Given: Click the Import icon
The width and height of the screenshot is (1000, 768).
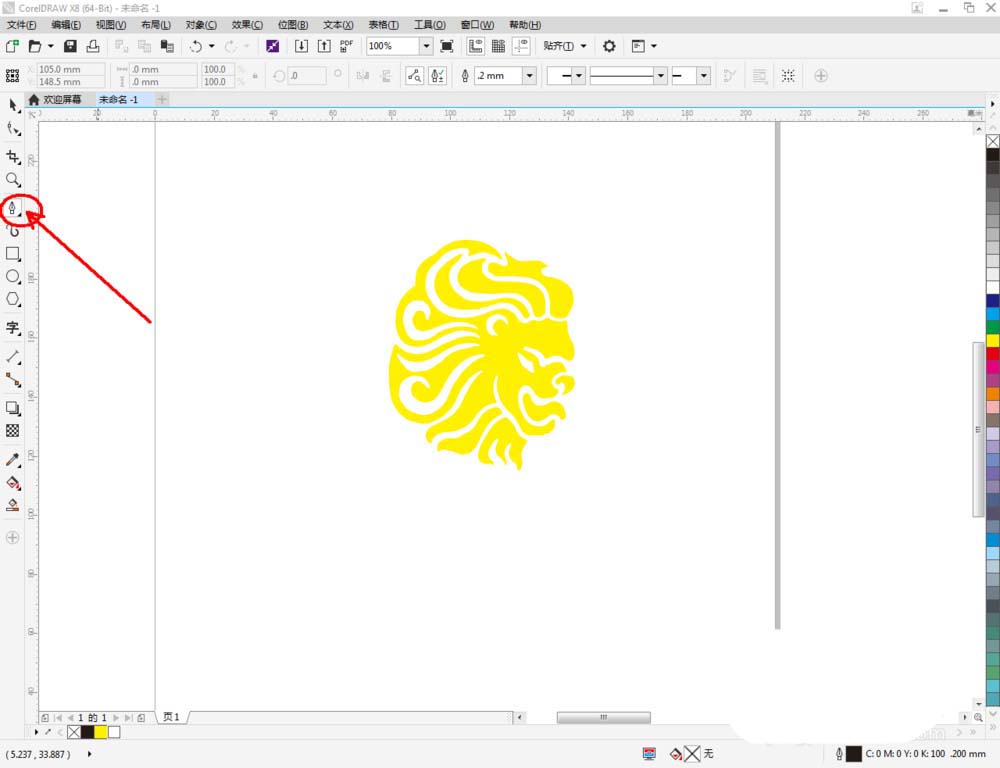Looking at the screenshot, I should pyautogui.click(x=301, y=46).
